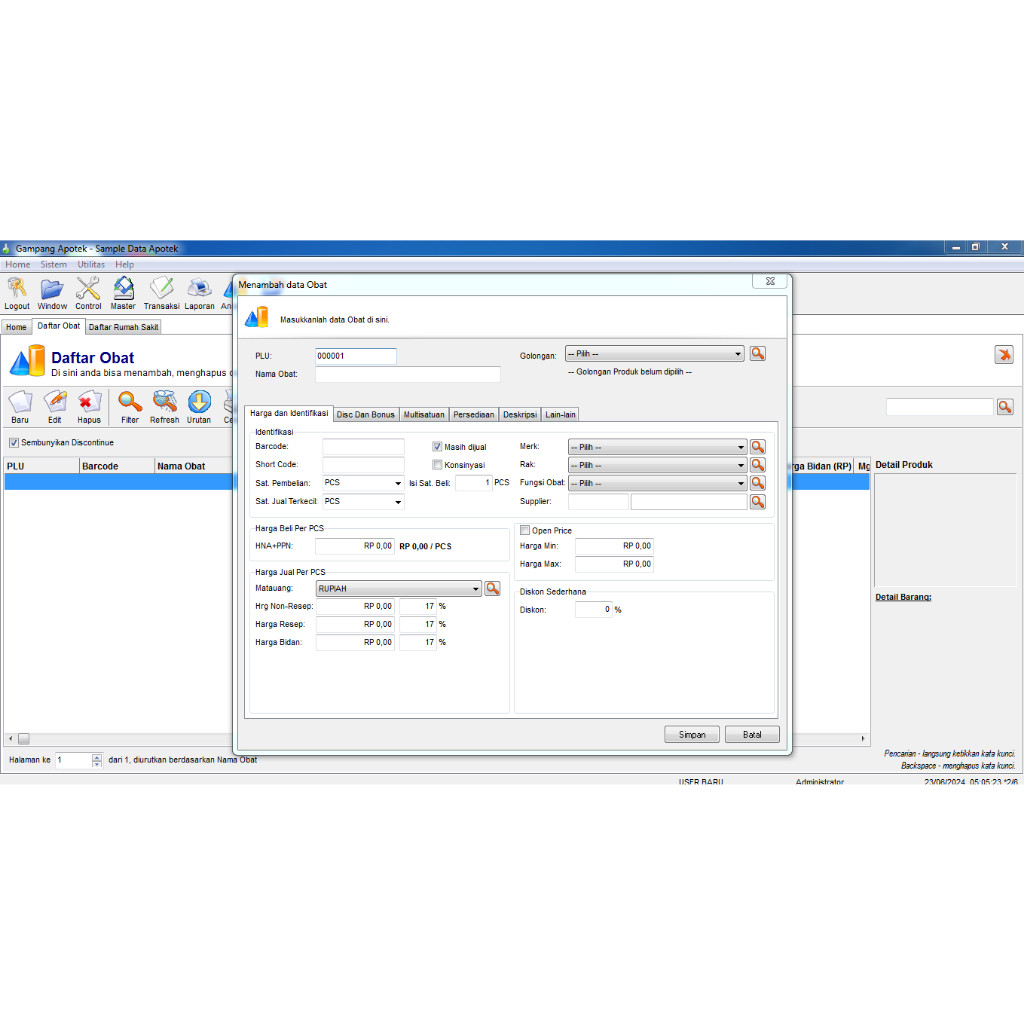The image size is (1024, 1024).
Task: Open the Matauang currency dropdown
Action: 475,588
